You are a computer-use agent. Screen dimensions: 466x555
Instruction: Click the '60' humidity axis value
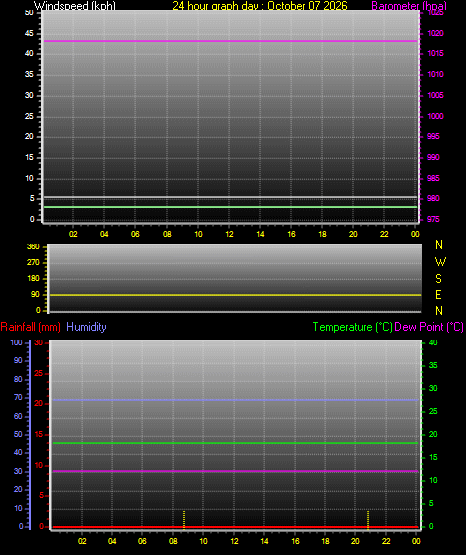coord(18,416)
